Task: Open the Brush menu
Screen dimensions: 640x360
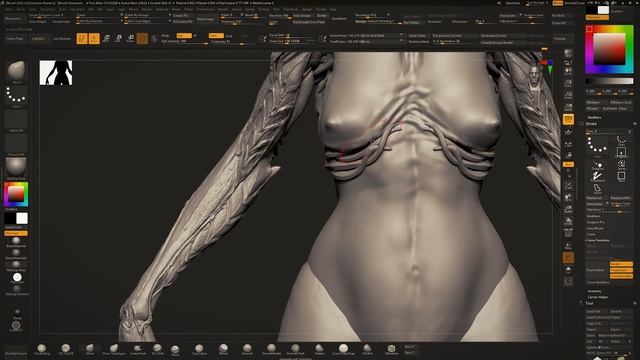Action: point(20,9)
